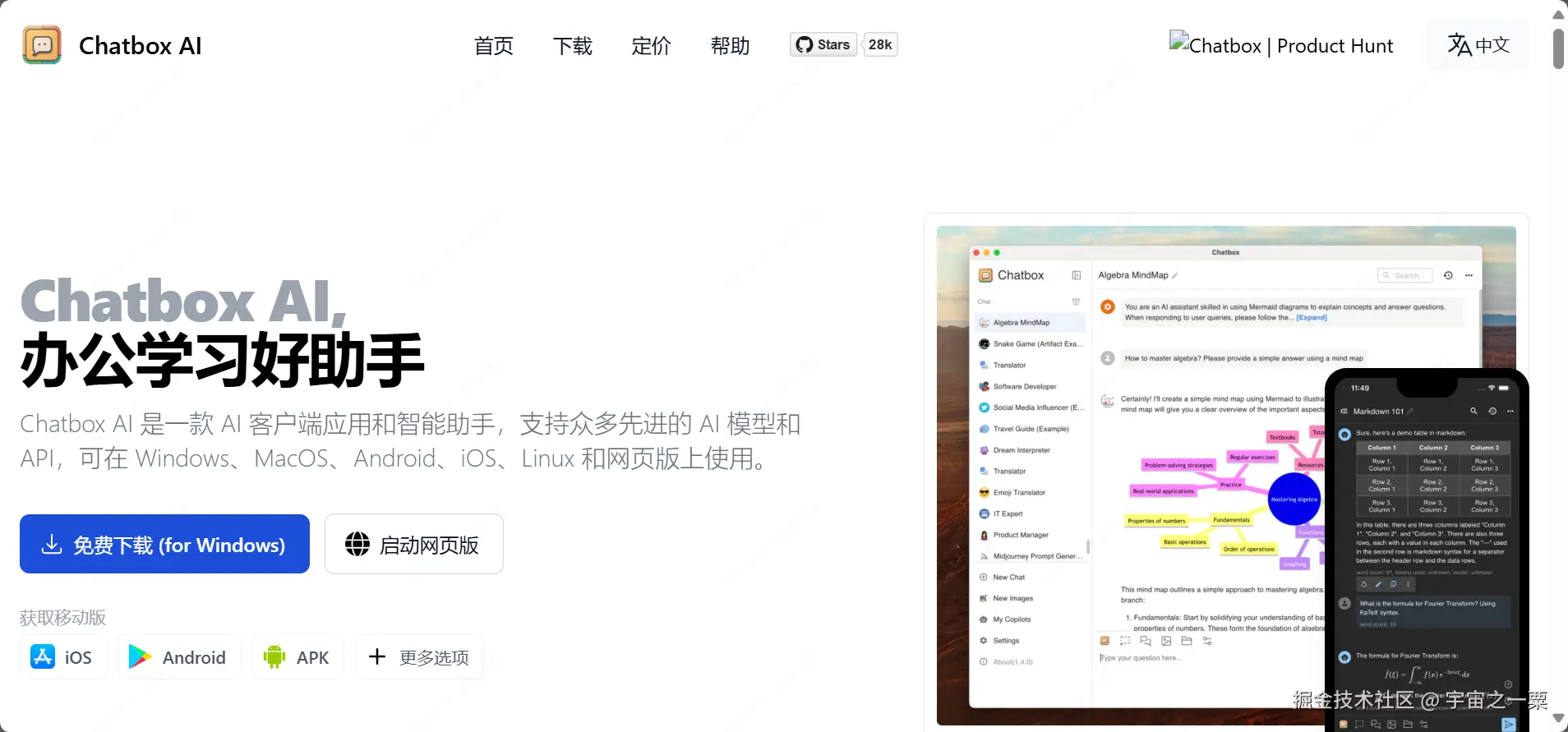Click the plus icon beside 更多选项
The width and height of the screenshot is (1568, 732).
point(377,656)
